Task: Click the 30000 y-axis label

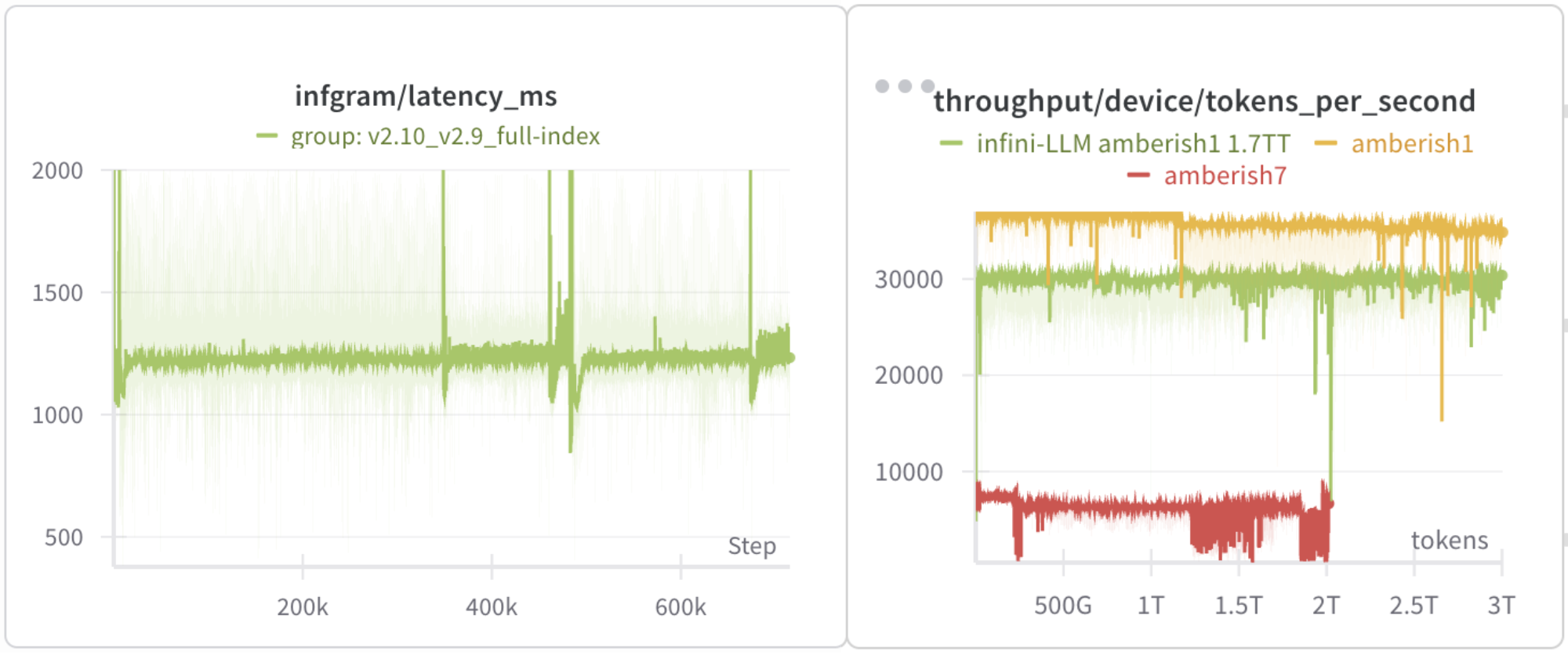Action: pos(909,280)
